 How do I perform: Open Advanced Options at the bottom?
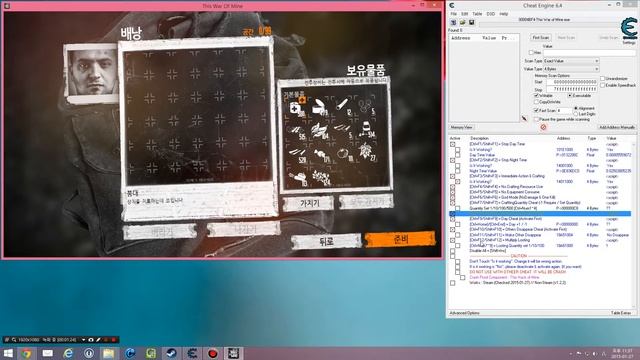pyautogui.click(x=464, y=313)
